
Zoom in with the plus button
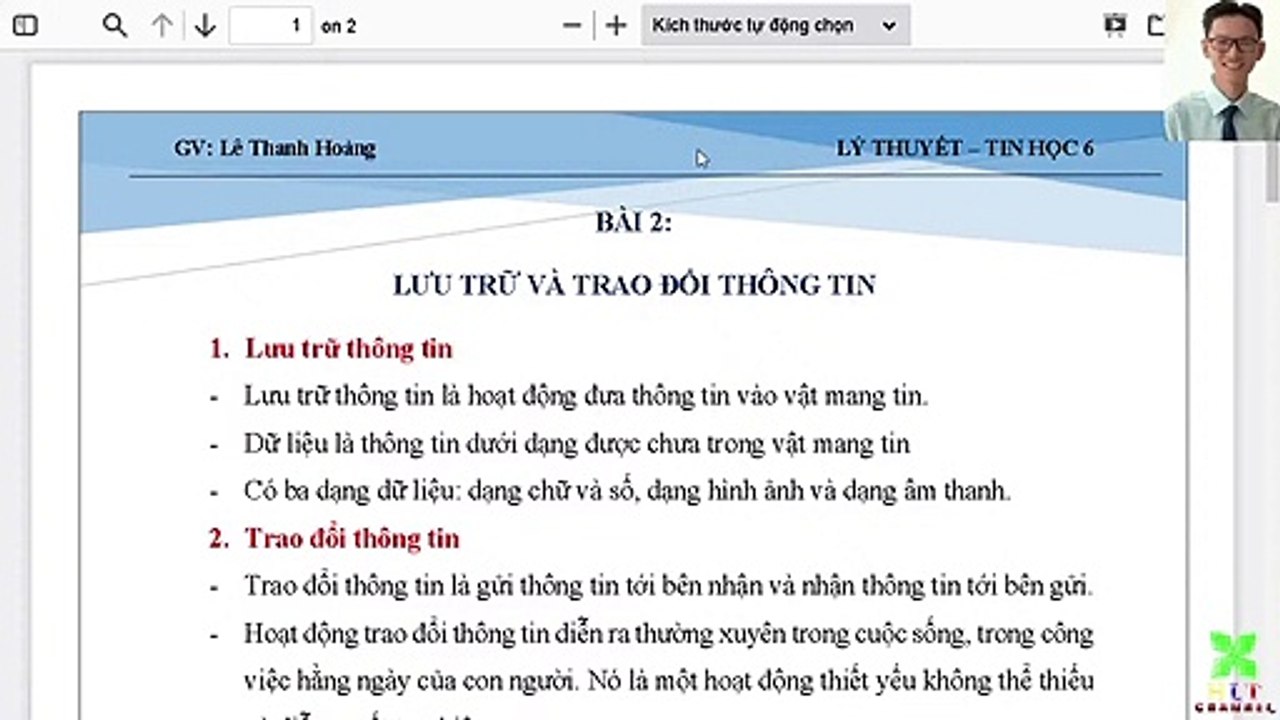click(616, 26)
